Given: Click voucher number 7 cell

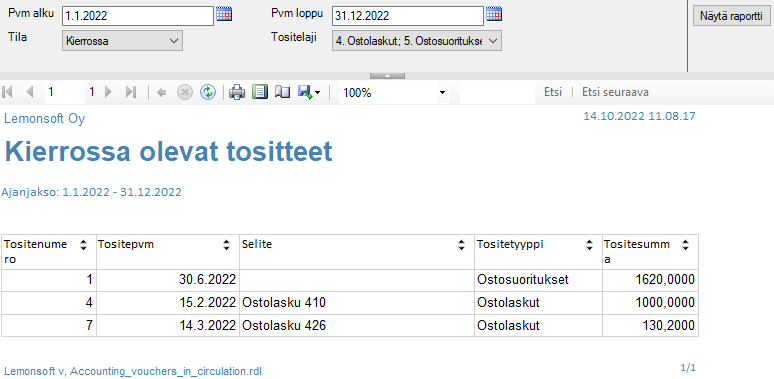Looking at the screenshot, I should (x=49, y=326).
